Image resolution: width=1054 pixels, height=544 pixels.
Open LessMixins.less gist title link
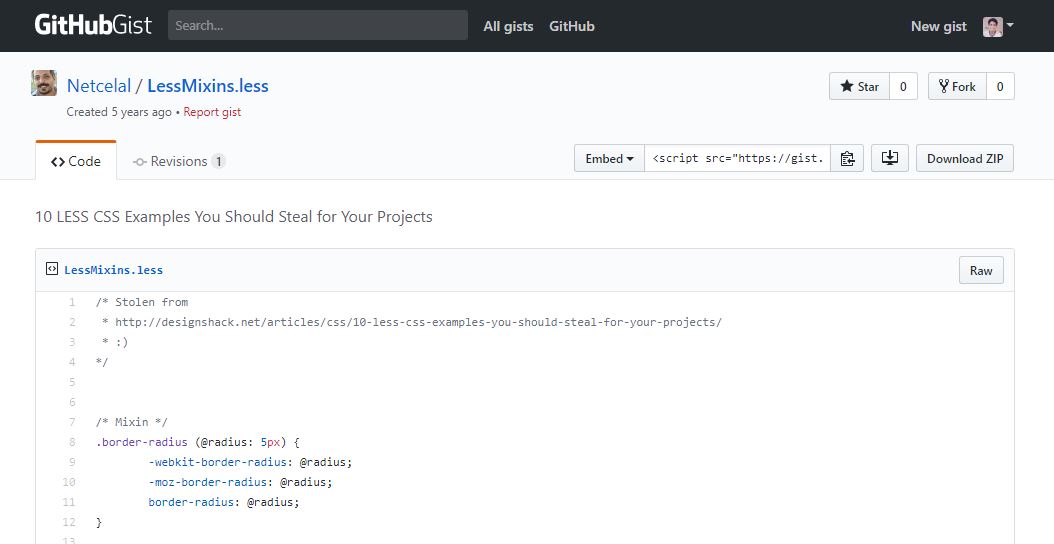[208, 86]
